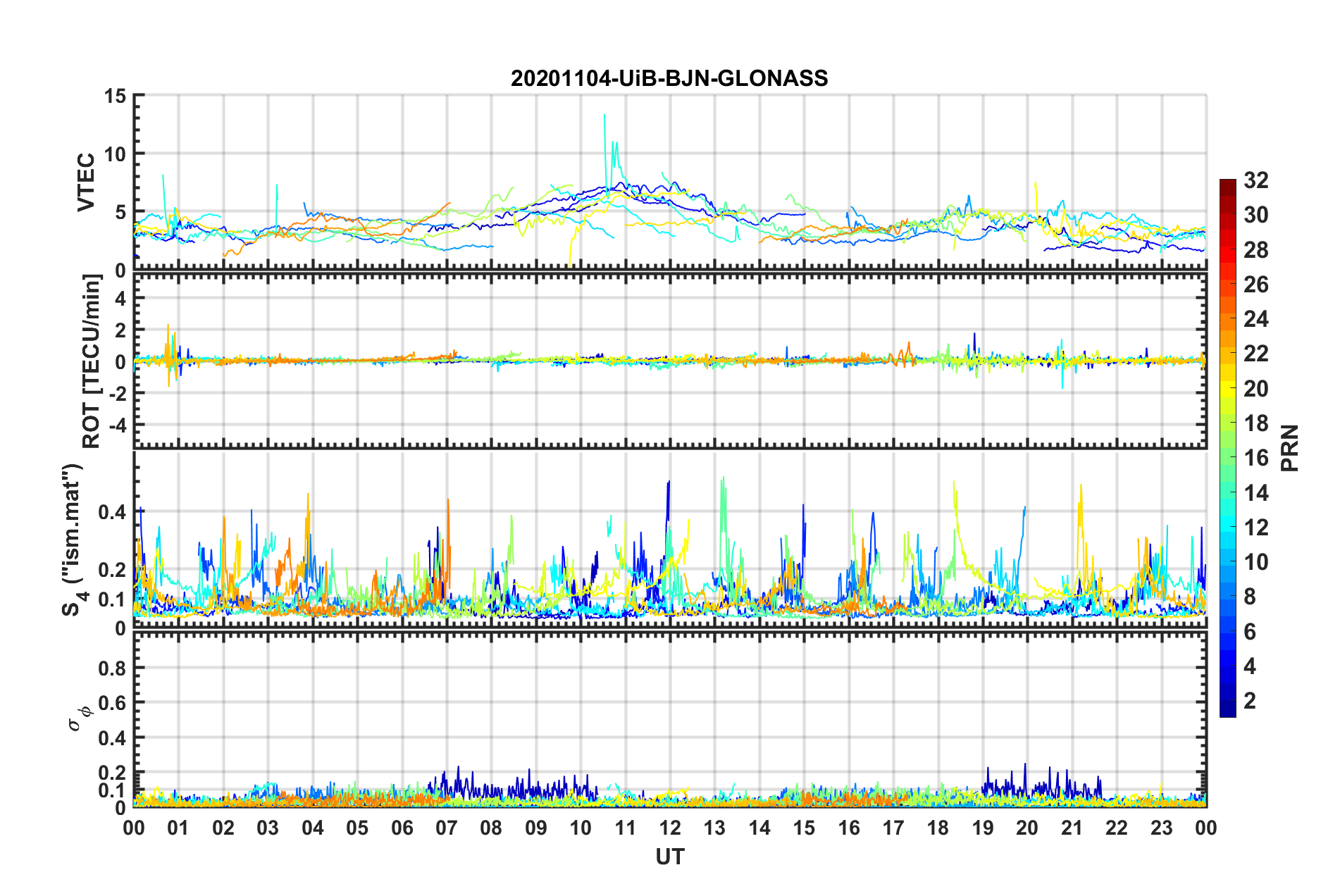Click x-axis tick label 12
Screen dimensions: 1340x896
click(x=670, y=828)
